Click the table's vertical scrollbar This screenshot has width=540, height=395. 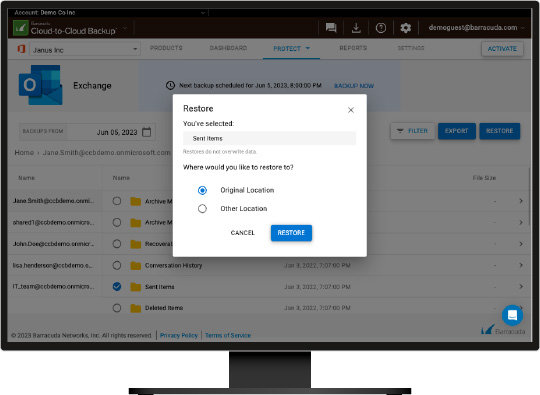point(530,196)
